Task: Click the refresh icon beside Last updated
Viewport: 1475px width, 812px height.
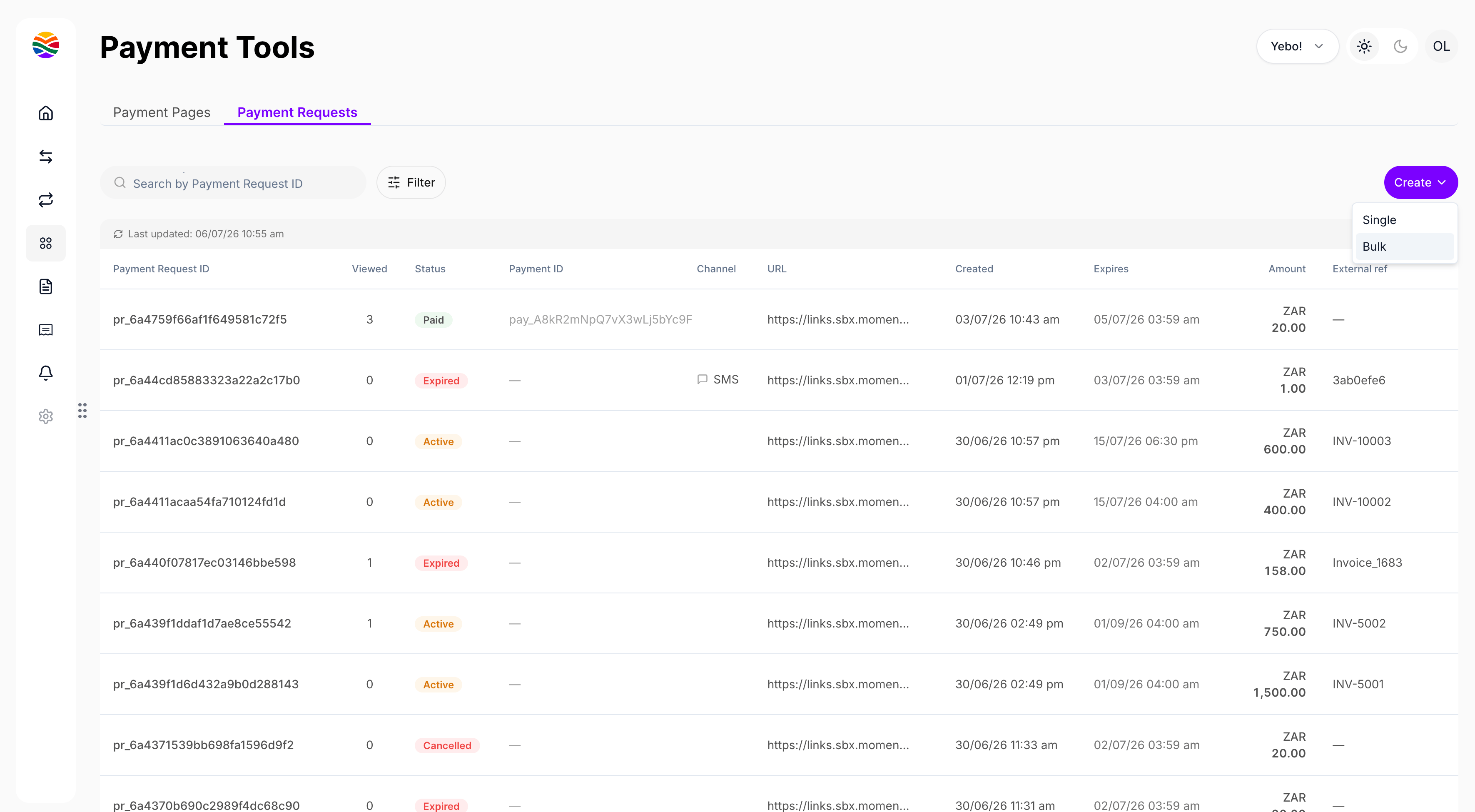Action: pyautogui.click(x=118, y=234)
